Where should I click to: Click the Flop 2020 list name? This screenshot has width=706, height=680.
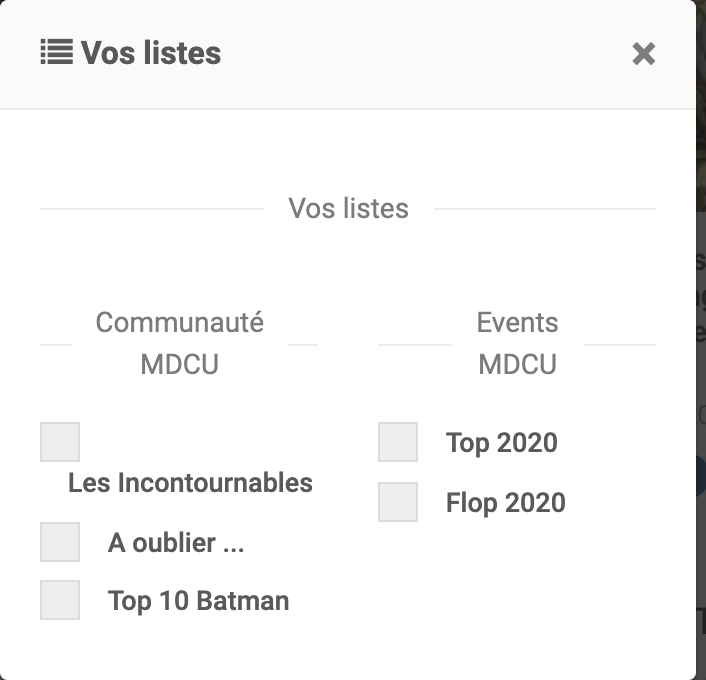506,503
